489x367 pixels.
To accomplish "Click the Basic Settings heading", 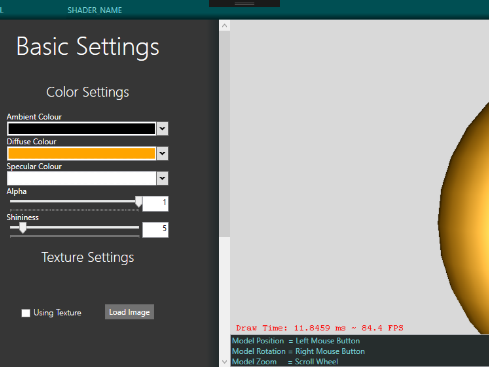I will click(x=88, y=47).
